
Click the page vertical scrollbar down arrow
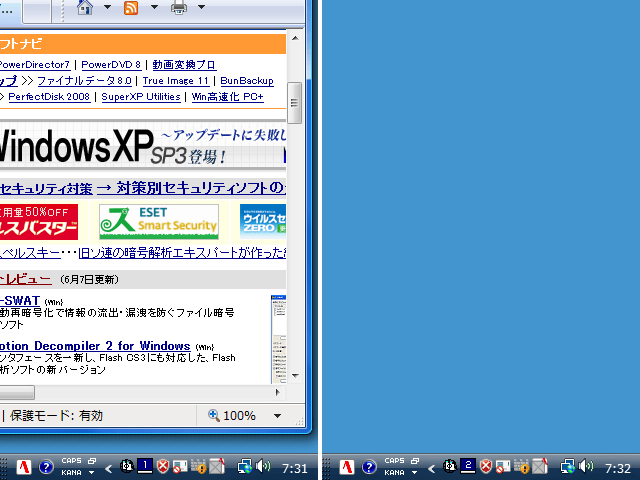(296, 376)
